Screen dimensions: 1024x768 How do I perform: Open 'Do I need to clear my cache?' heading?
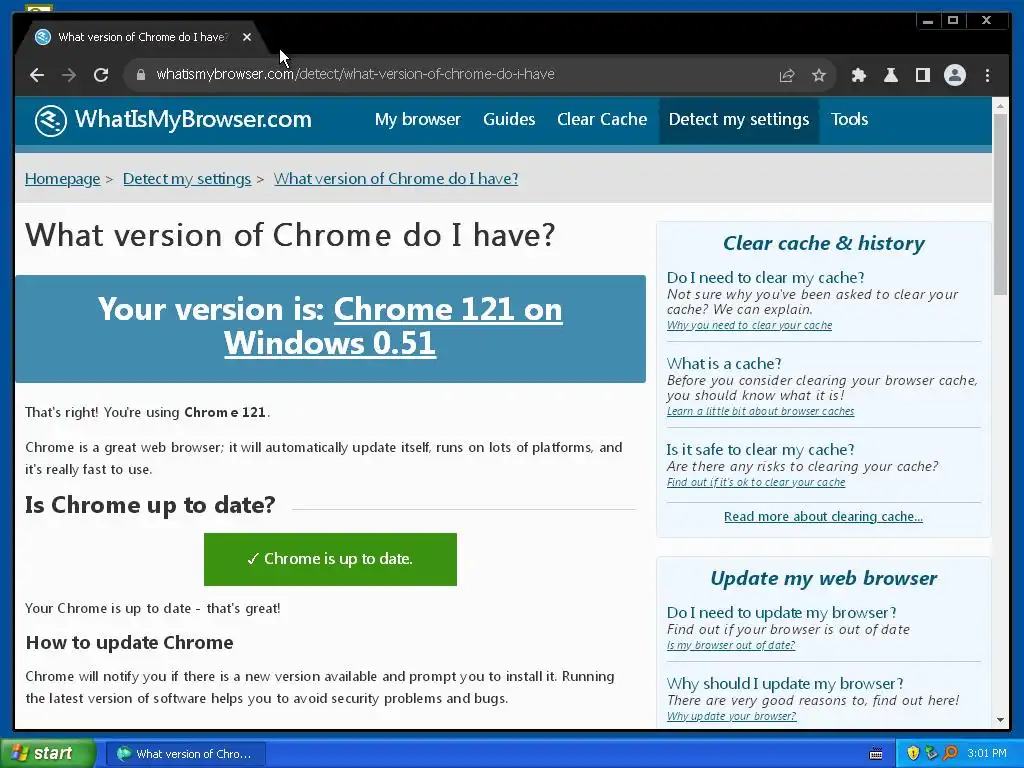click(x=765, y=278)
